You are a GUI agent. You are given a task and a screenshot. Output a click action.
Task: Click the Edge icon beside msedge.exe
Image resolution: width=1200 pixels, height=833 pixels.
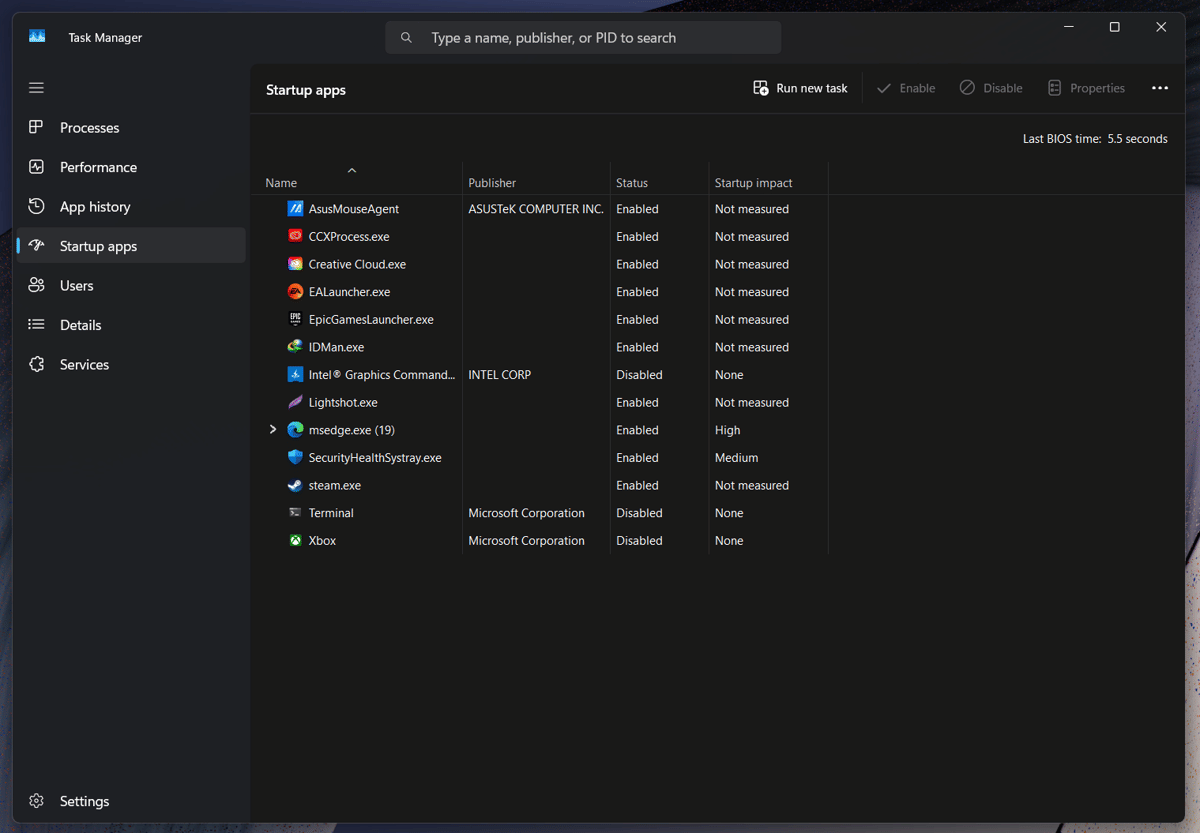click(295, 429)
